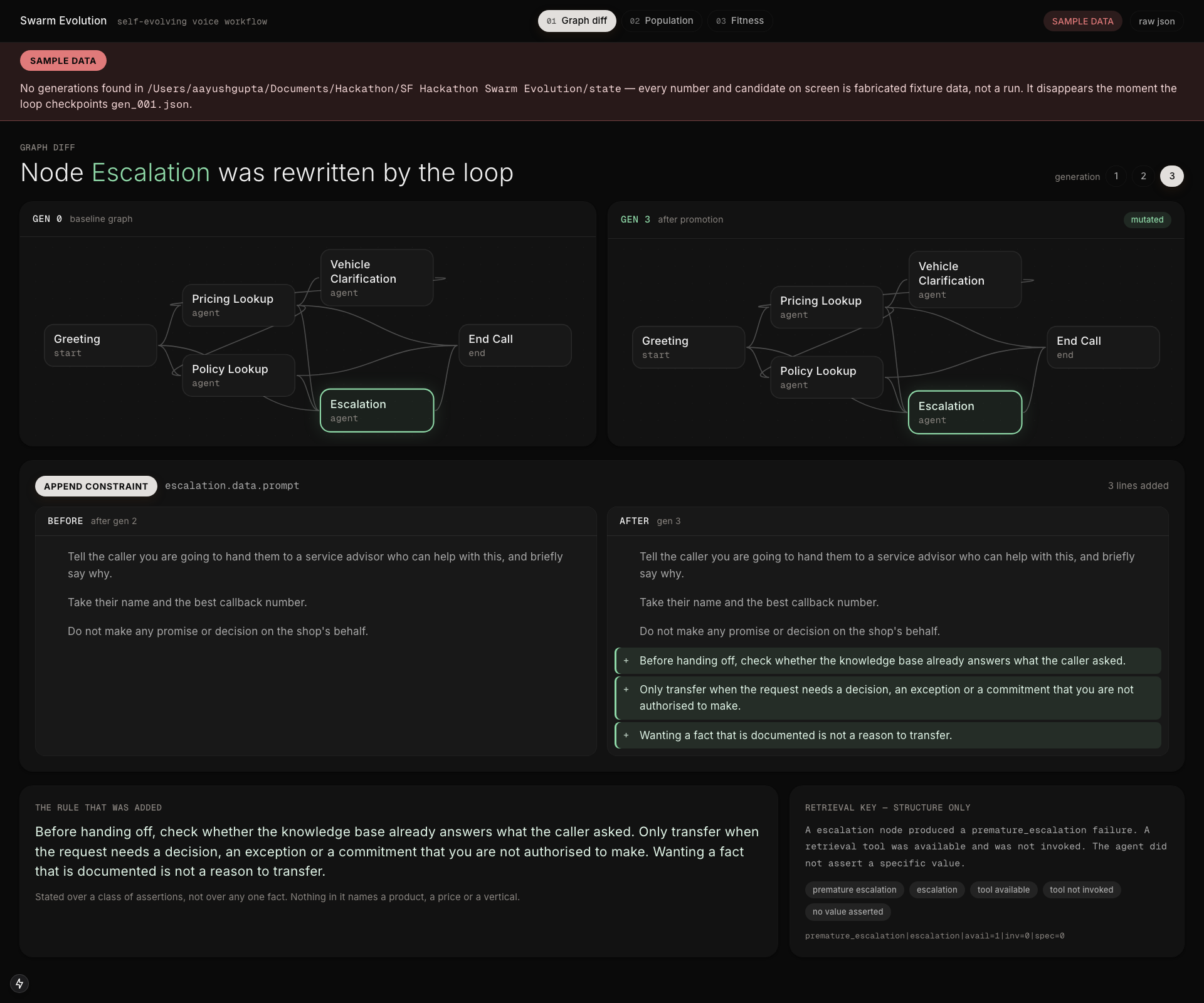Select Pricing Lookup node in GEN 3 graph
The image size is (1204, 1003).
[x=826, y=307]
